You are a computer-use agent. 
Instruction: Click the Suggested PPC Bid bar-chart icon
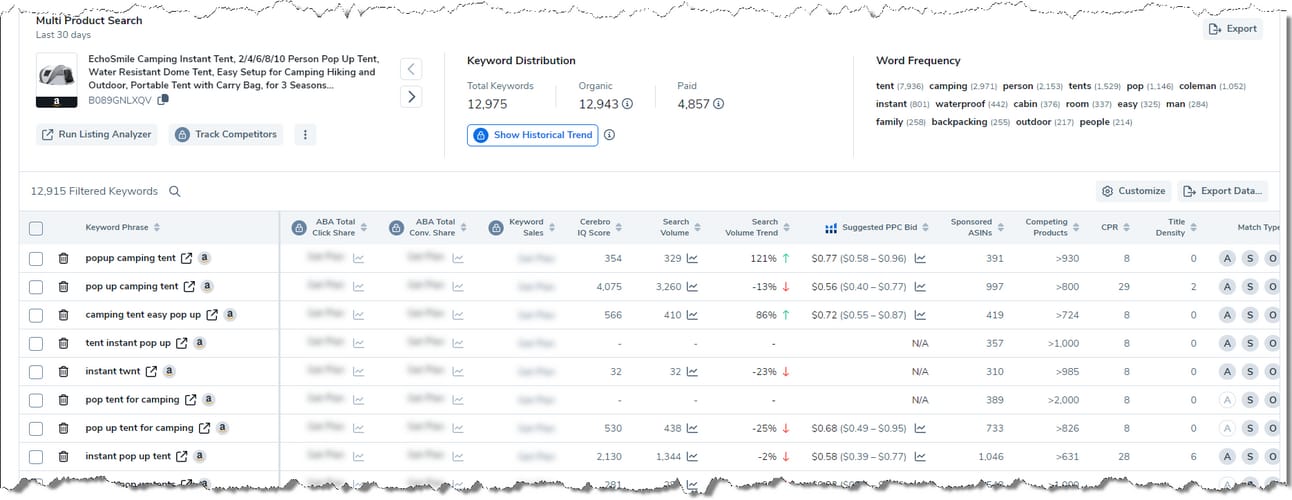click(x=831, y=228)
